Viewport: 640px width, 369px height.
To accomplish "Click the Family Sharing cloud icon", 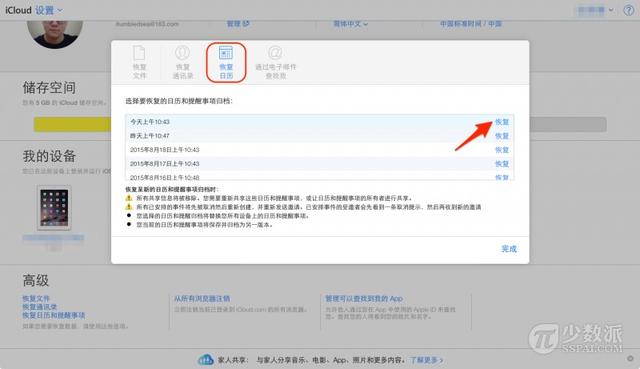I will coord(206,360).
